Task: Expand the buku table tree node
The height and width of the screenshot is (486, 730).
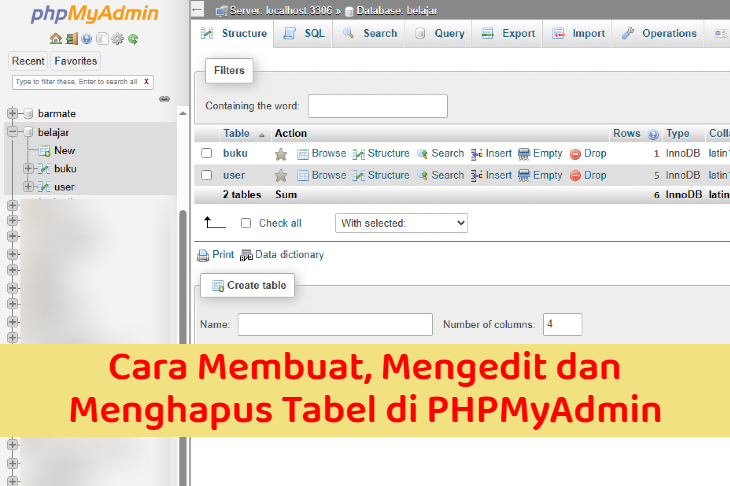Action: click(28, 169)
